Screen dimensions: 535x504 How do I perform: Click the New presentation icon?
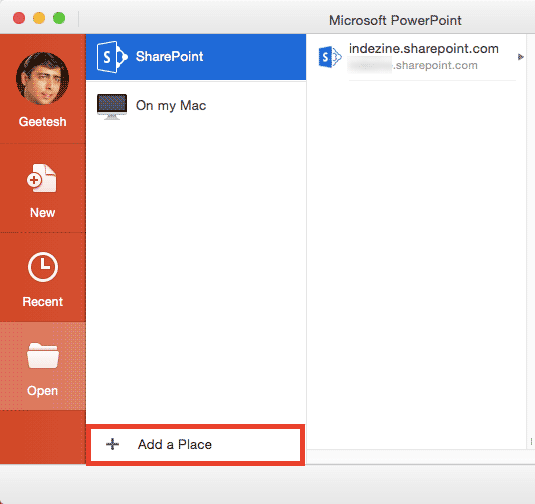point(42,178)
